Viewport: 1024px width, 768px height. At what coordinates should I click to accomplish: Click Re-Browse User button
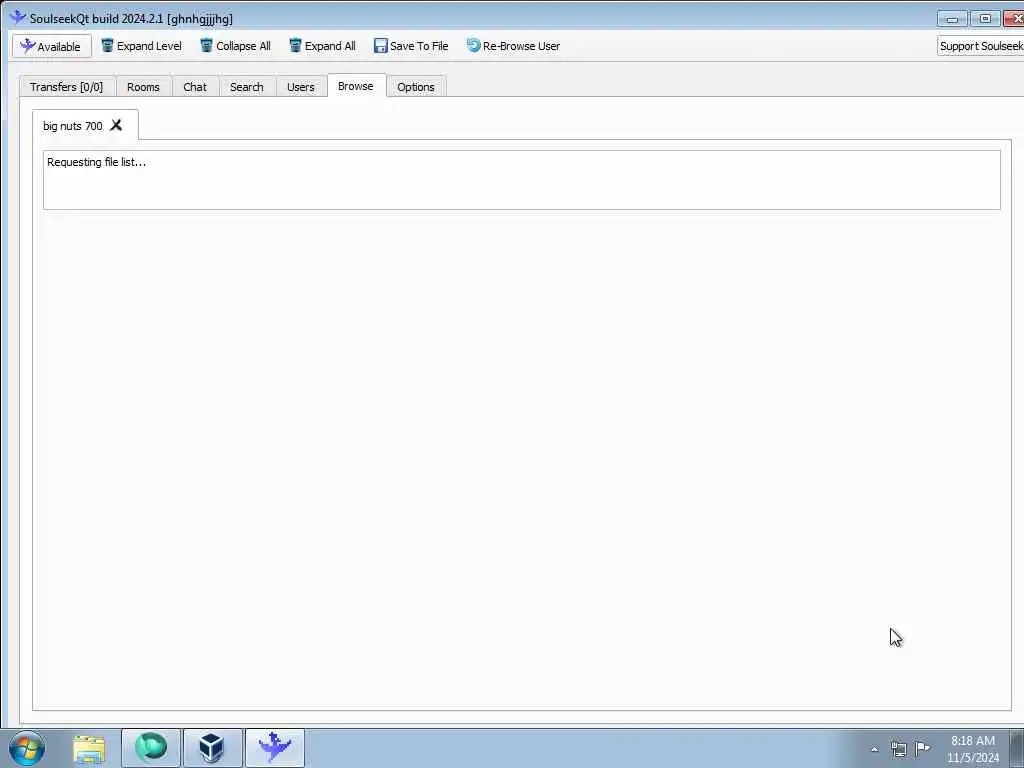pyautogui.click(x=513, y=46)
